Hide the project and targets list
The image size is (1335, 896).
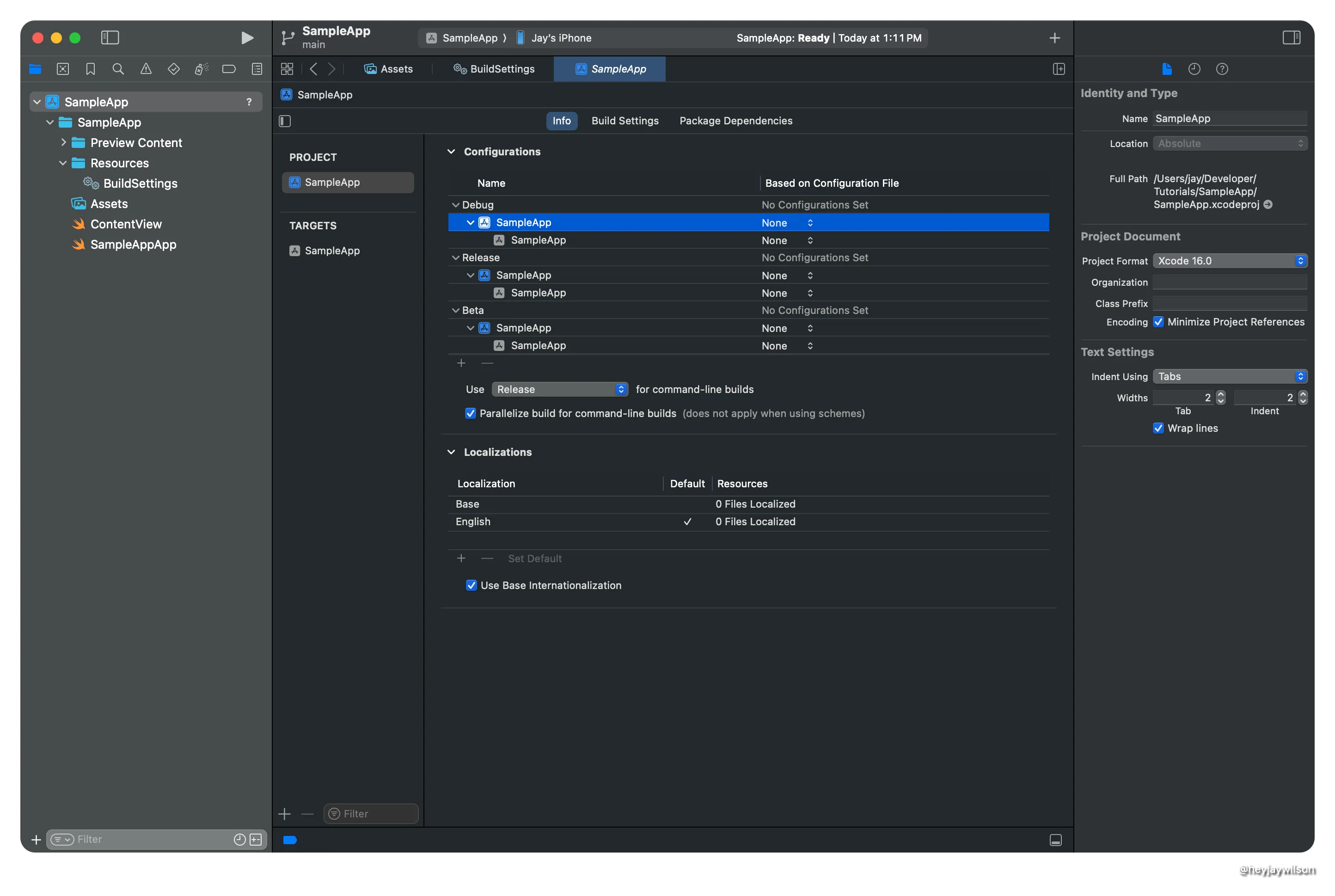click(285, 121)
